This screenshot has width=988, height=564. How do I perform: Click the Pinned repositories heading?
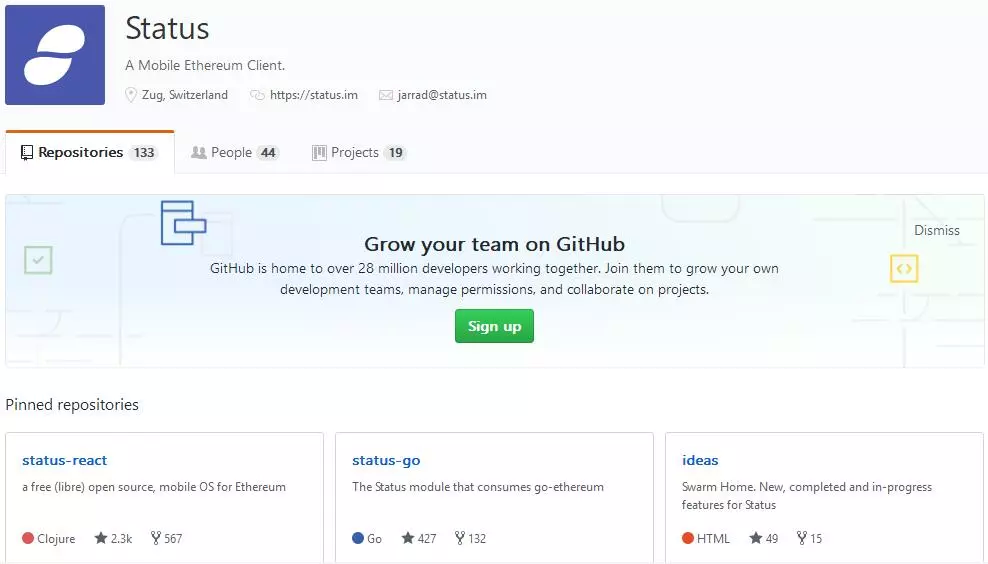72,405
